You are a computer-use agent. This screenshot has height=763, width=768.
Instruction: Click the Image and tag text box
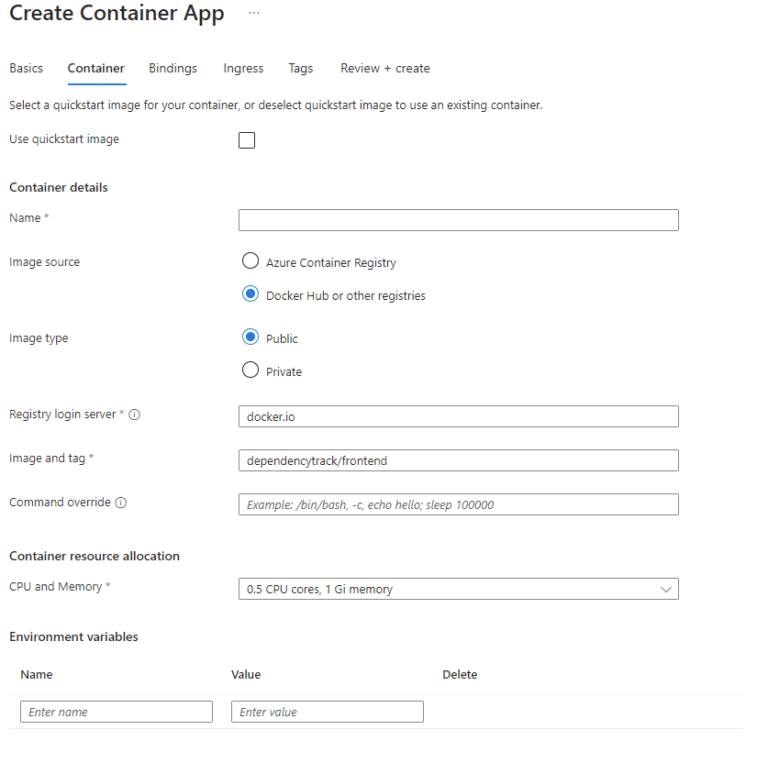click(458, 460)
